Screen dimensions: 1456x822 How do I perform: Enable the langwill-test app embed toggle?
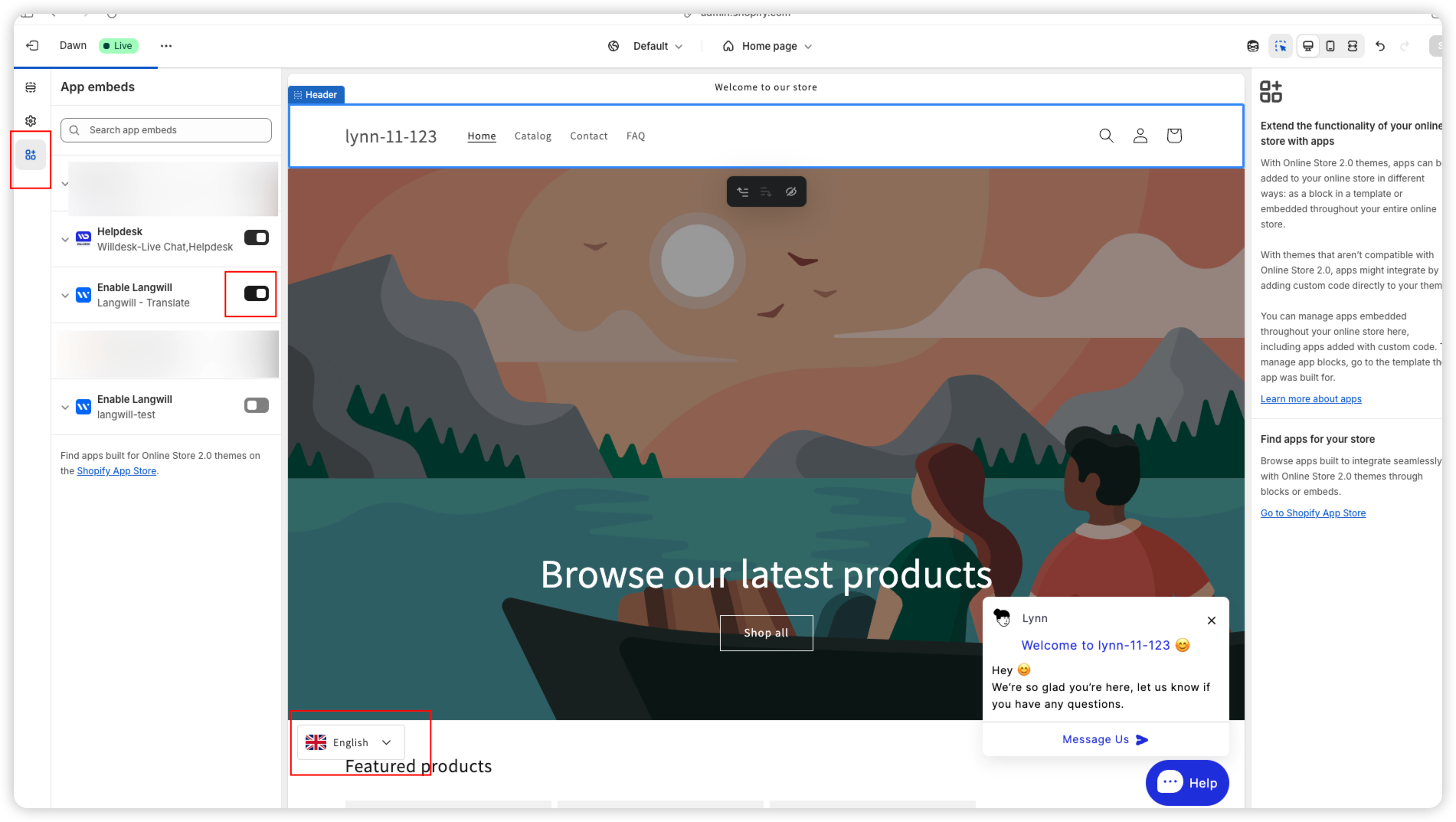coord(257,405)
